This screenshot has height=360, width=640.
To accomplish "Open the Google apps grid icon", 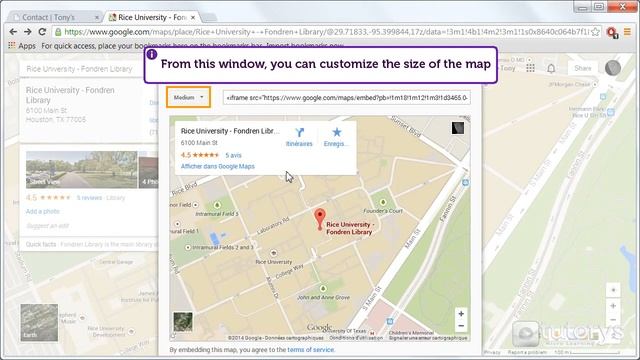I will (530, 68).
